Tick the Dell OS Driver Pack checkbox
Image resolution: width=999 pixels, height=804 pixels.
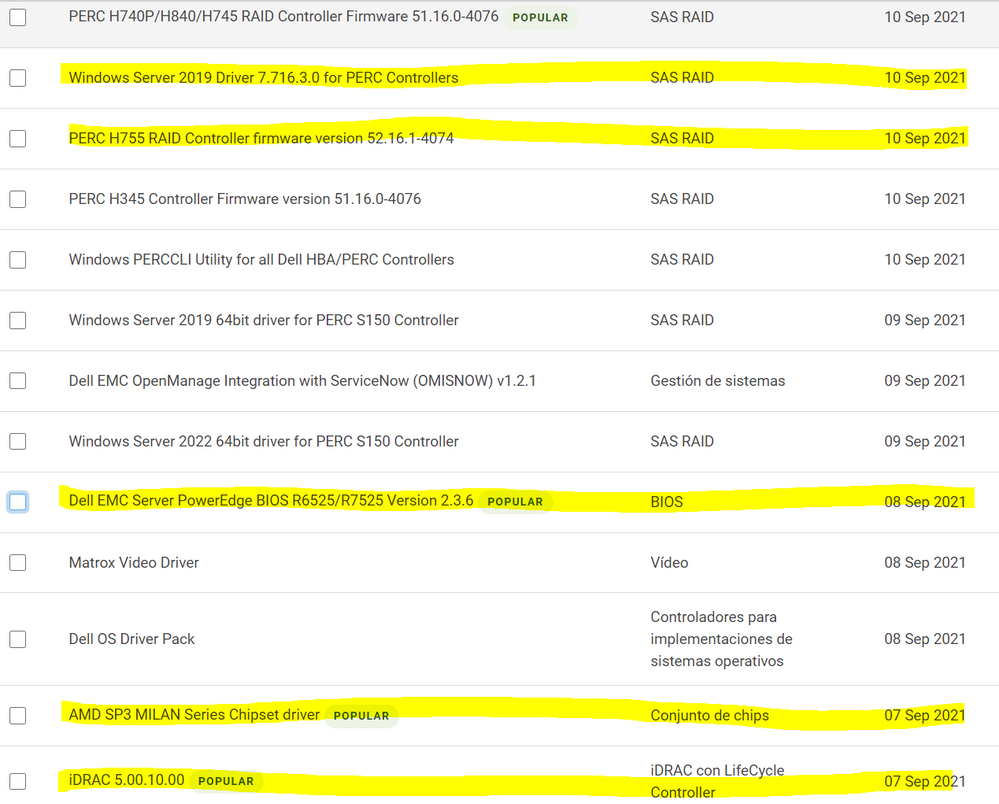click(18, 638)
